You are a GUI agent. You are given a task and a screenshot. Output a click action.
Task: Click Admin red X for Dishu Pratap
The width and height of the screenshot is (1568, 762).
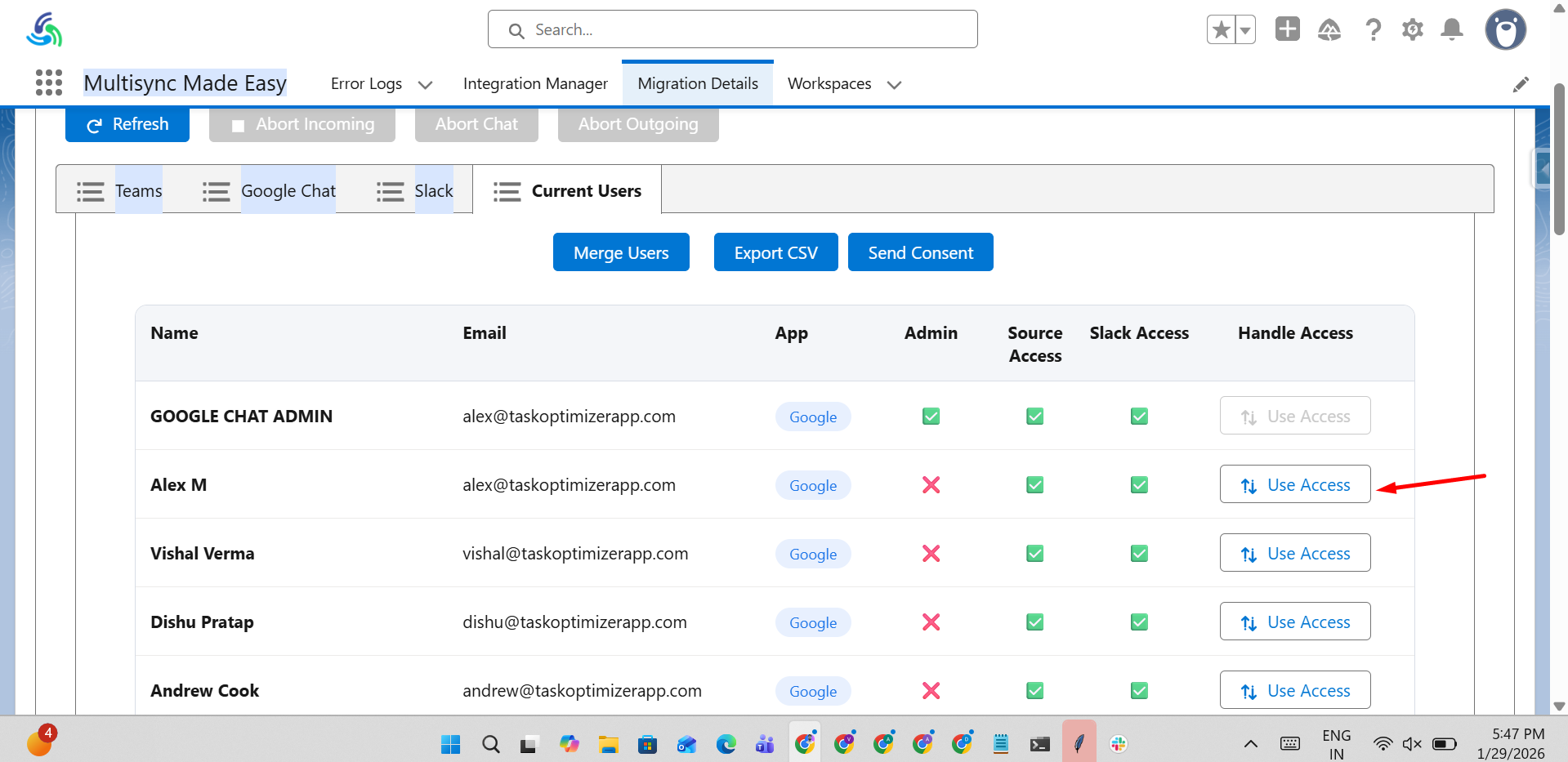pyautogui.click(x=931, y=622)
